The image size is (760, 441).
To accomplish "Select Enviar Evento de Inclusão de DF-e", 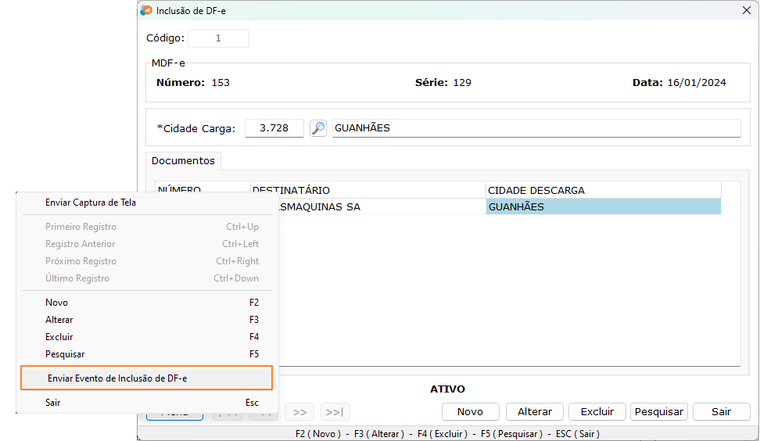I will [x=146, y=378].
